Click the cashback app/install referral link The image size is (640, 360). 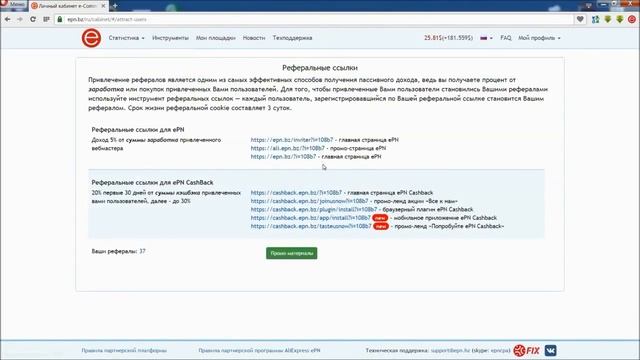click(311, 218)
